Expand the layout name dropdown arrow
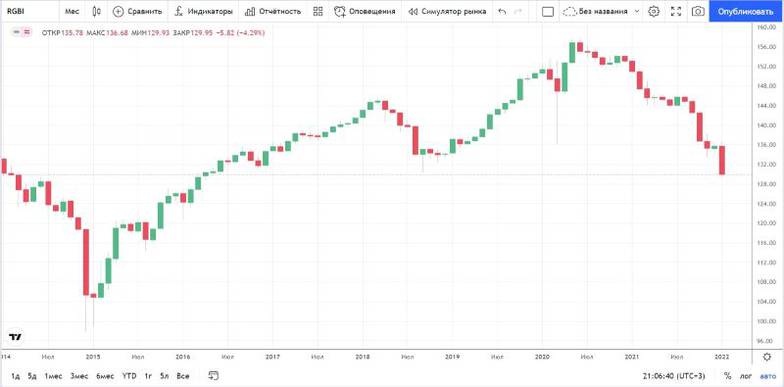This screenshot has height=387, width=784. point(636,11)
